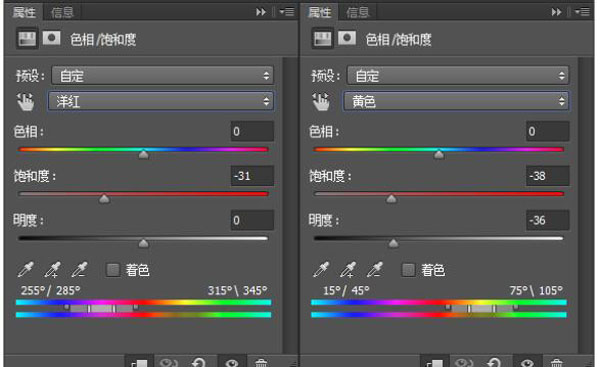Enable the 着色 colorize checkbox in left panel

(112, 269)
